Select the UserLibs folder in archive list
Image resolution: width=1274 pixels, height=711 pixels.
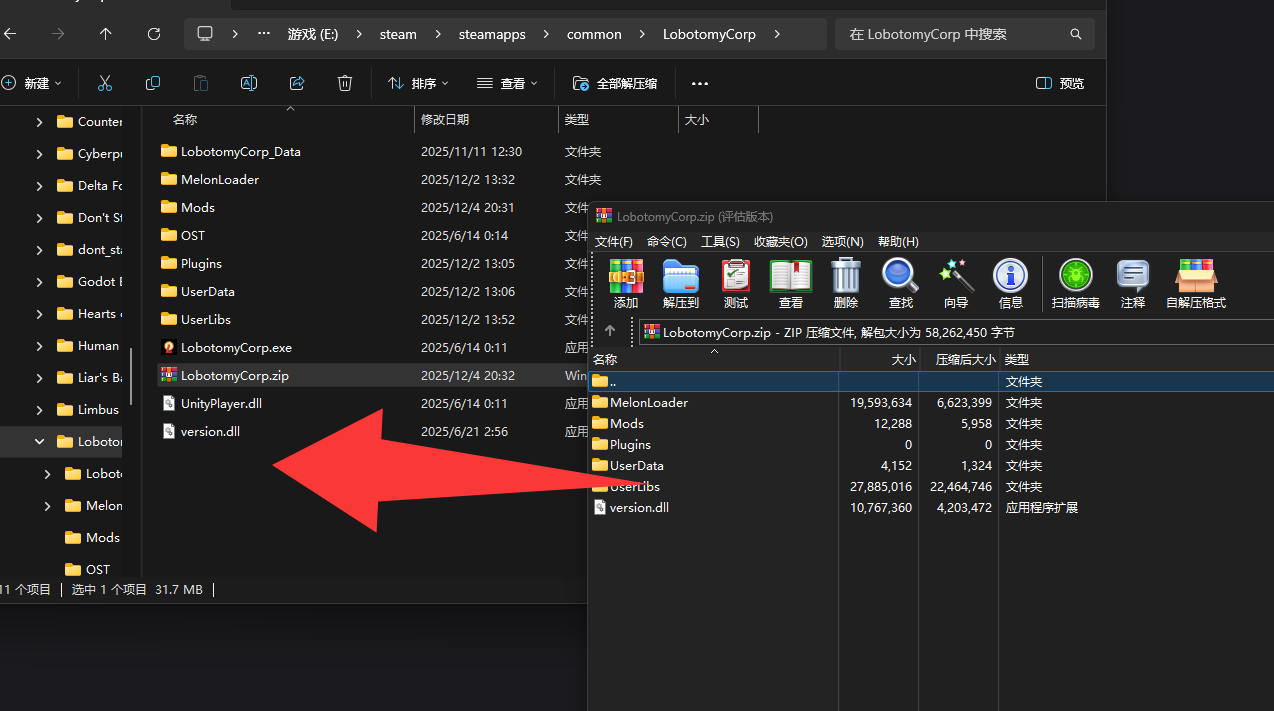pos(635,486)
